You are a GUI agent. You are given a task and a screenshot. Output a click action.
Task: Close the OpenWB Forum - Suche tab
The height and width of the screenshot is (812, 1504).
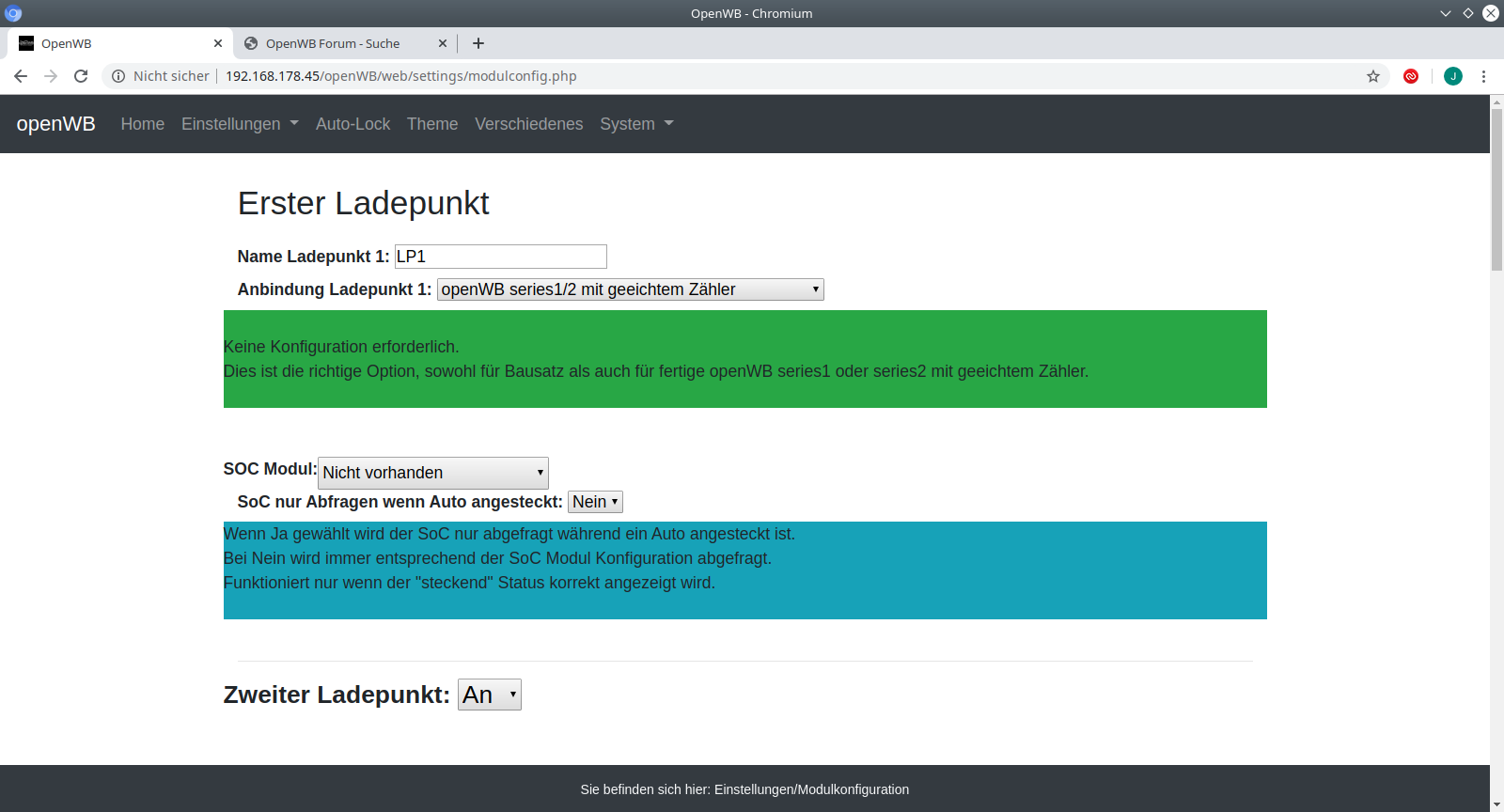(x=443, y=43)
